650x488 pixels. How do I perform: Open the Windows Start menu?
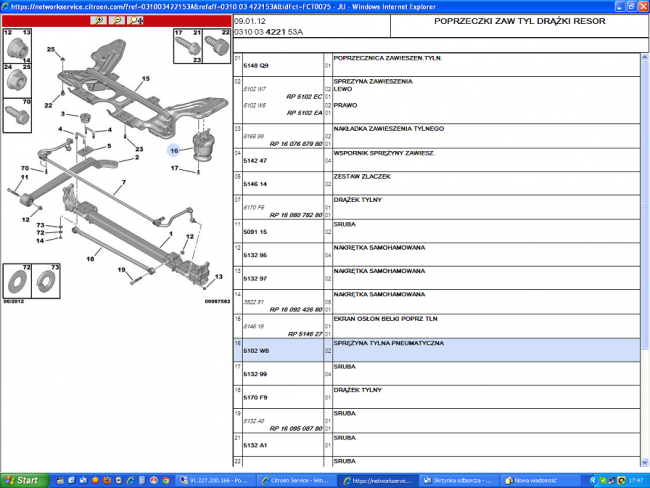pyautogui.click(x=23, y=481)
